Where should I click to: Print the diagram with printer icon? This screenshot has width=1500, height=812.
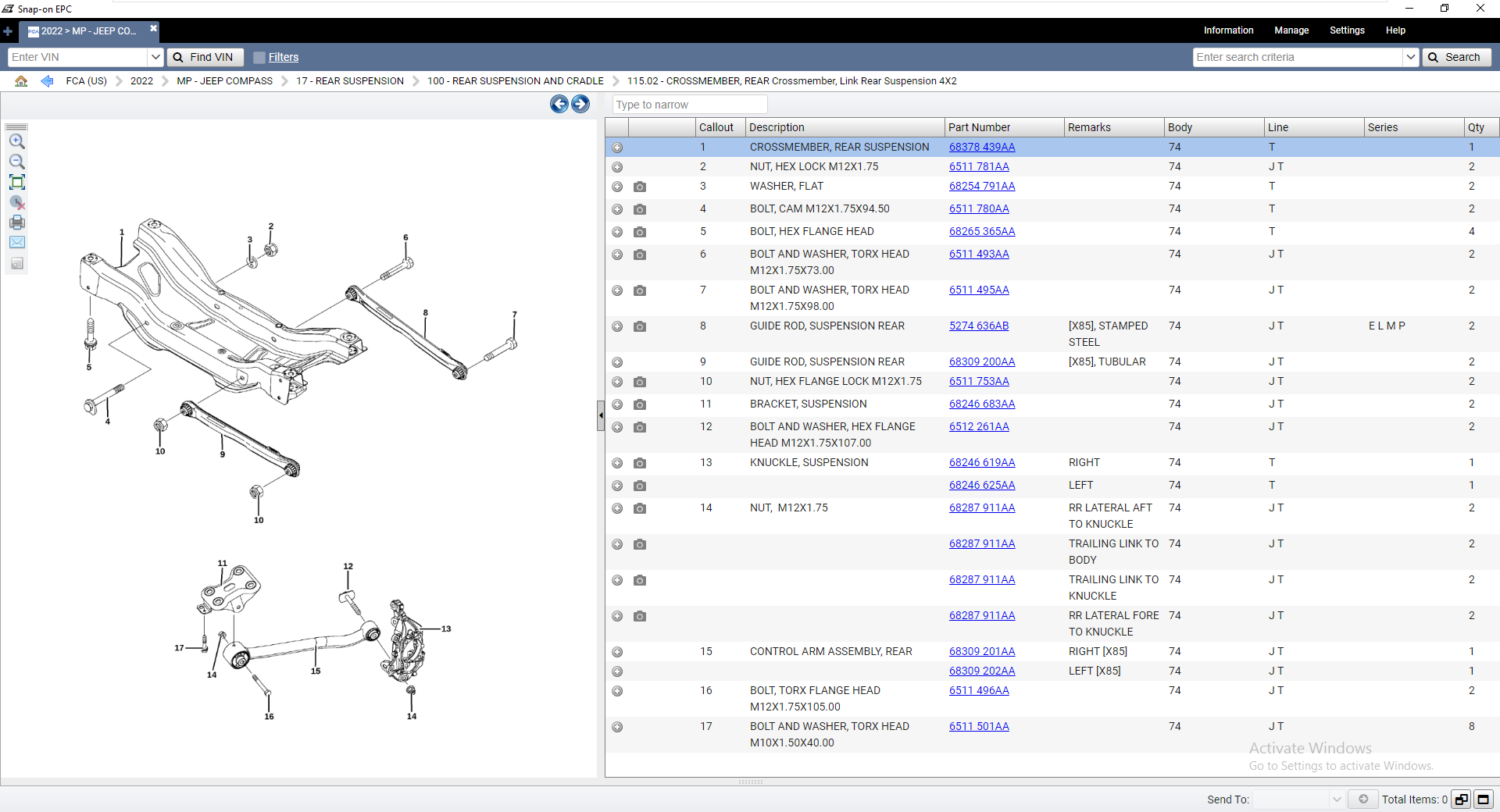pos(16,223)
